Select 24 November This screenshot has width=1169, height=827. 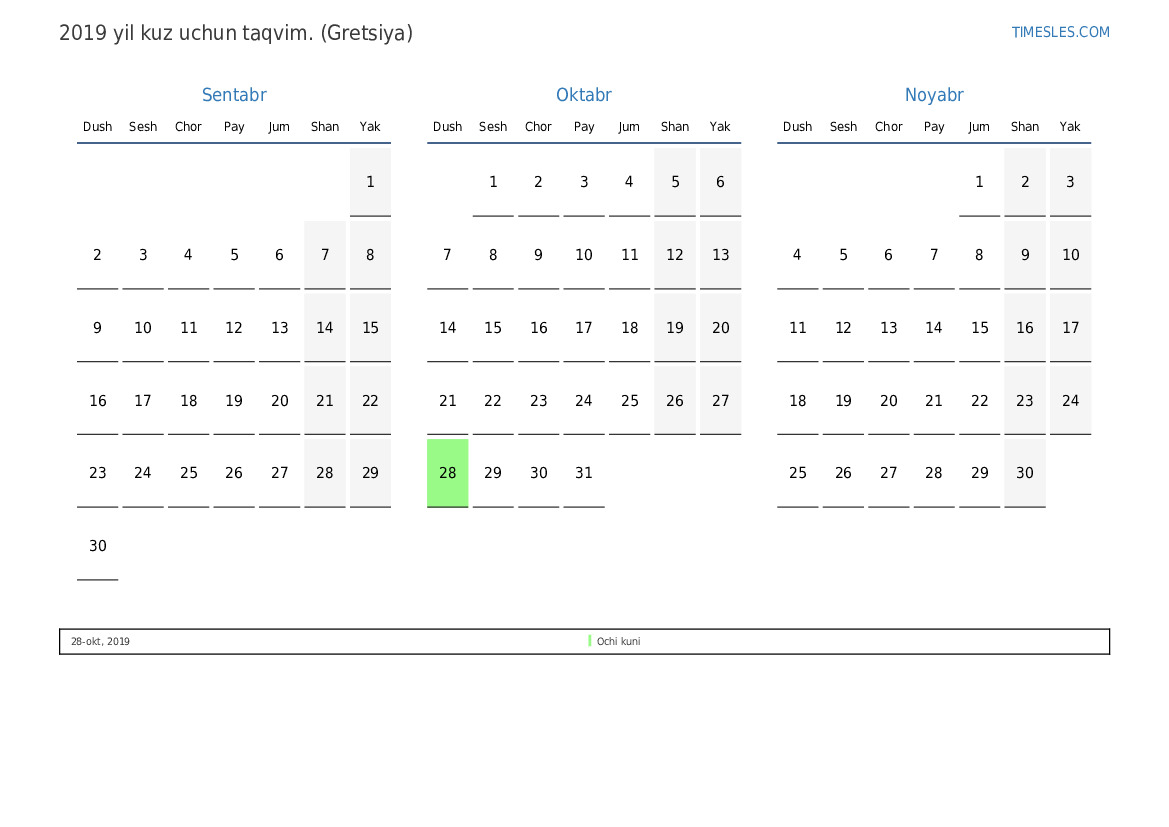click(x=1071, y=400)
